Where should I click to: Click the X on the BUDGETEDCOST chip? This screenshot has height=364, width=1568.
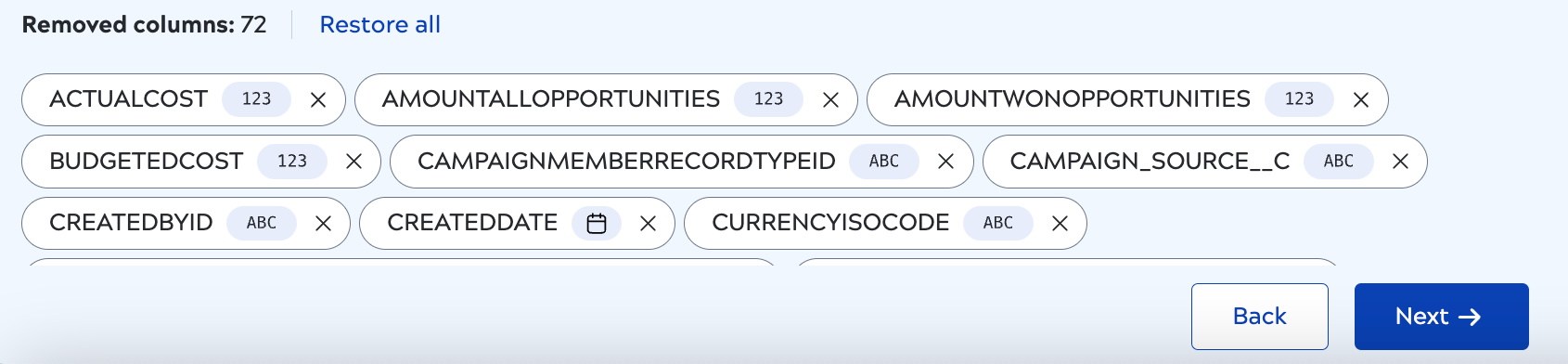[353, 162]
